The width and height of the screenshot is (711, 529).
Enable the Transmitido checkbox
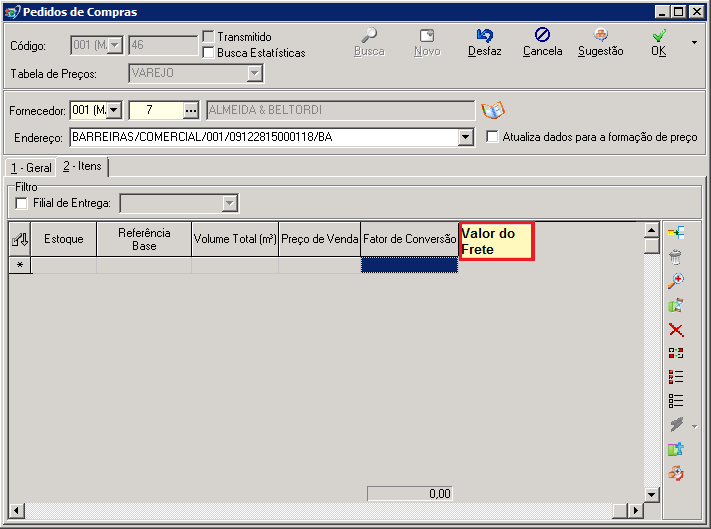(208, 36)
